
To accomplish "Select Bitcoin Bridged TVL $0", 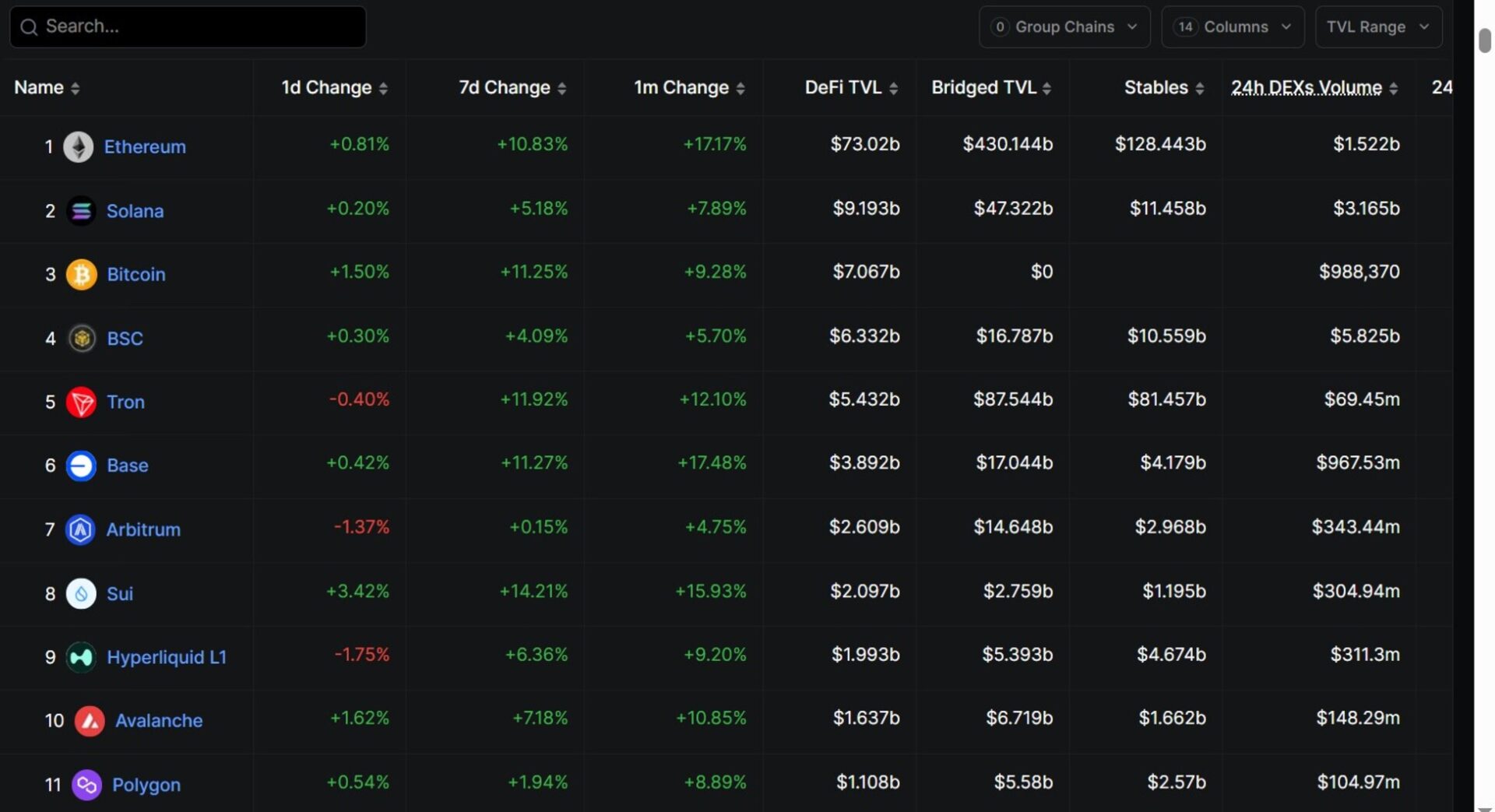I will (x=1042, y=272).
